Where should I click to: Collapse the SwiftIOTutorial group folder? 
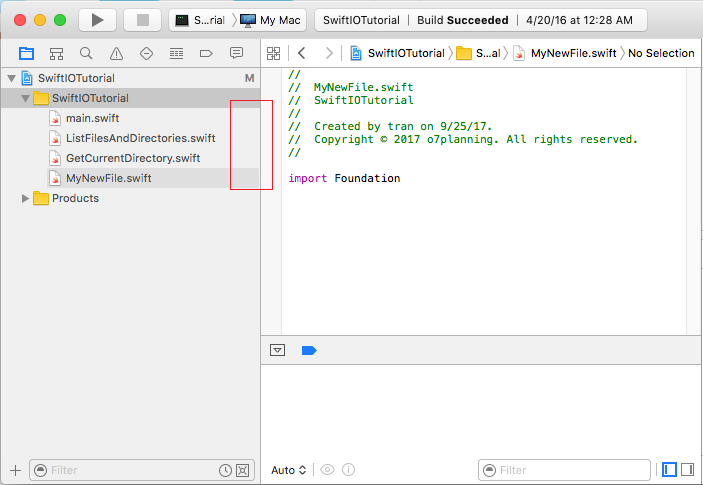click(x=25, y=99)
